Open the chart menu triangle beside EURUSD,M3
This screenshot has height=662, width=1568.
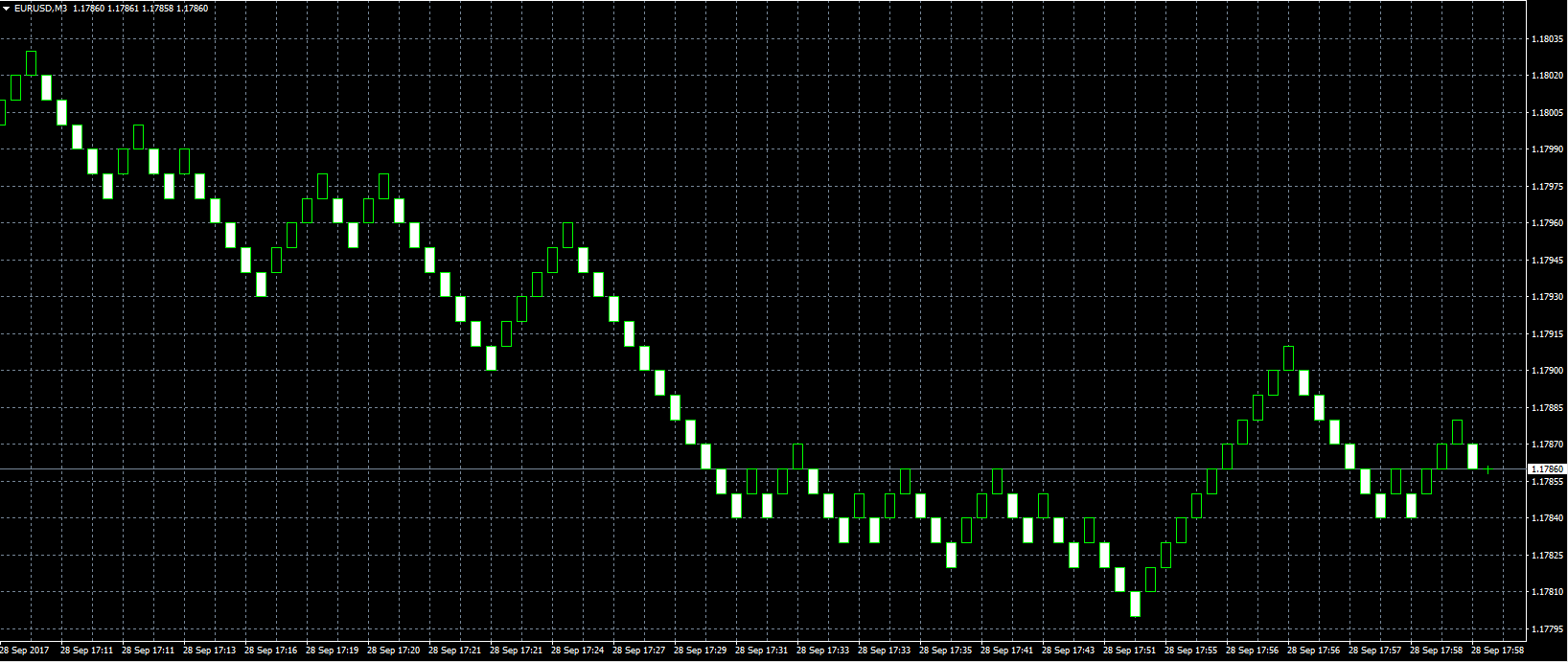(6, 9)
